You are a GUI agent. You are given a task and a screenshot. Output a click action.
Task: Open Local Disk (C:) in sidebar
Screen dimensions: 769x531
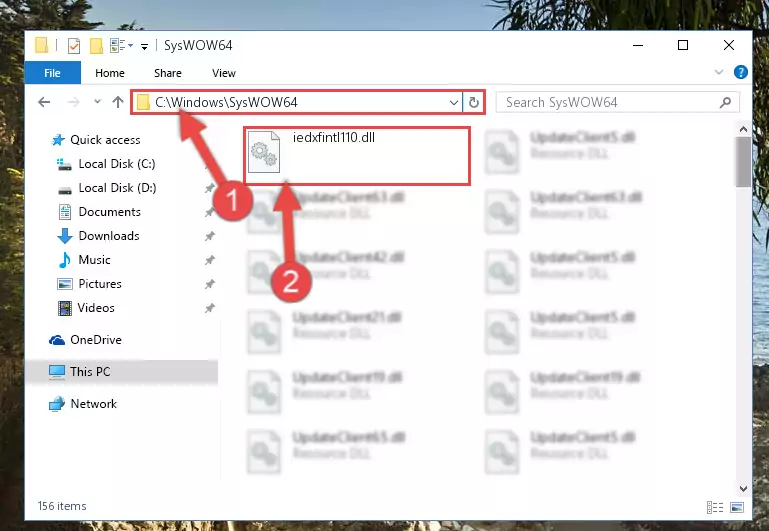pyautogui.click(x=117, y=164)
